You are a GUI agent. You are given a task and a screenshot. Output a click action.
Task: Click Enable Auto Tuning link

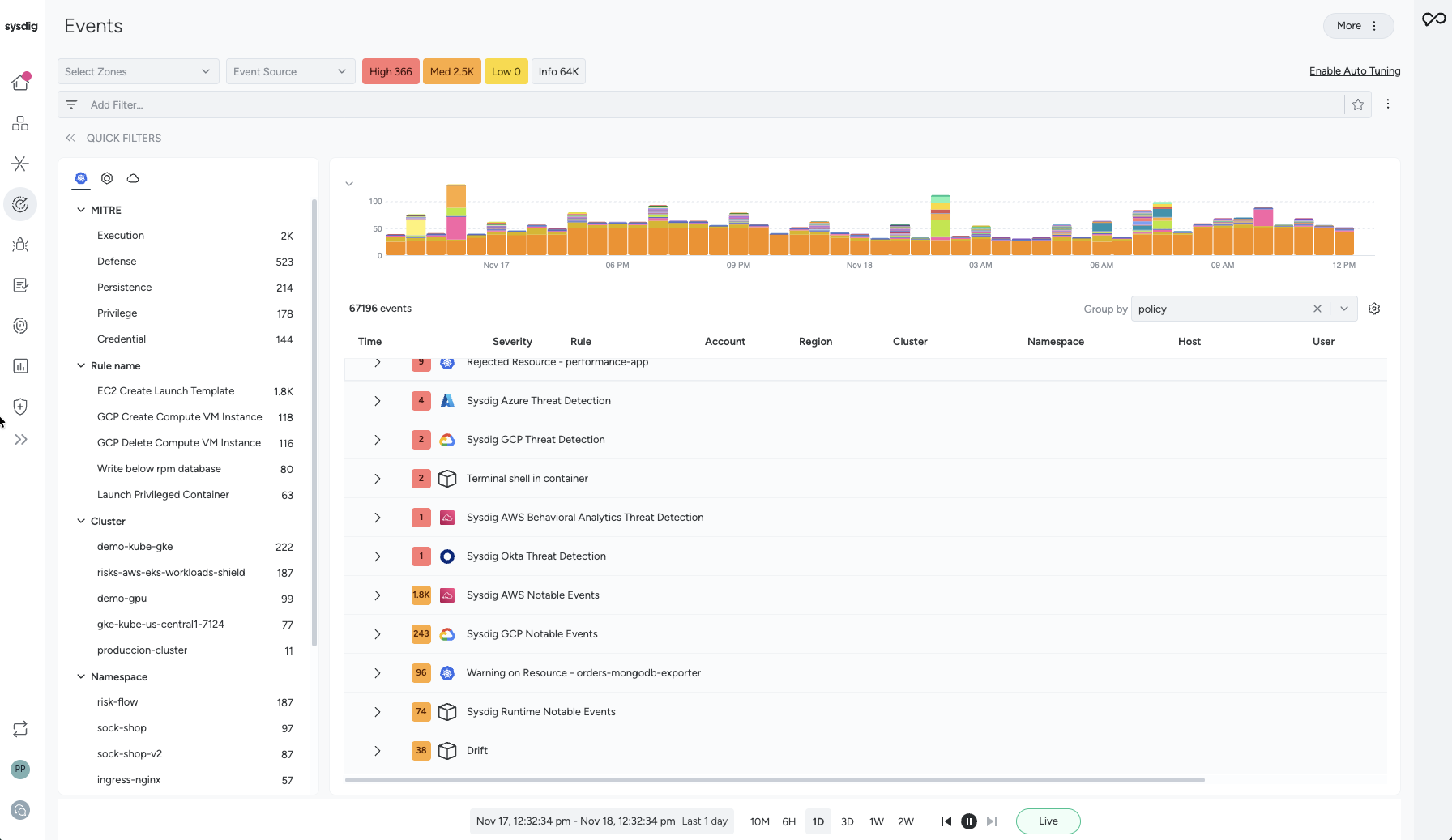coord(1355,71)
